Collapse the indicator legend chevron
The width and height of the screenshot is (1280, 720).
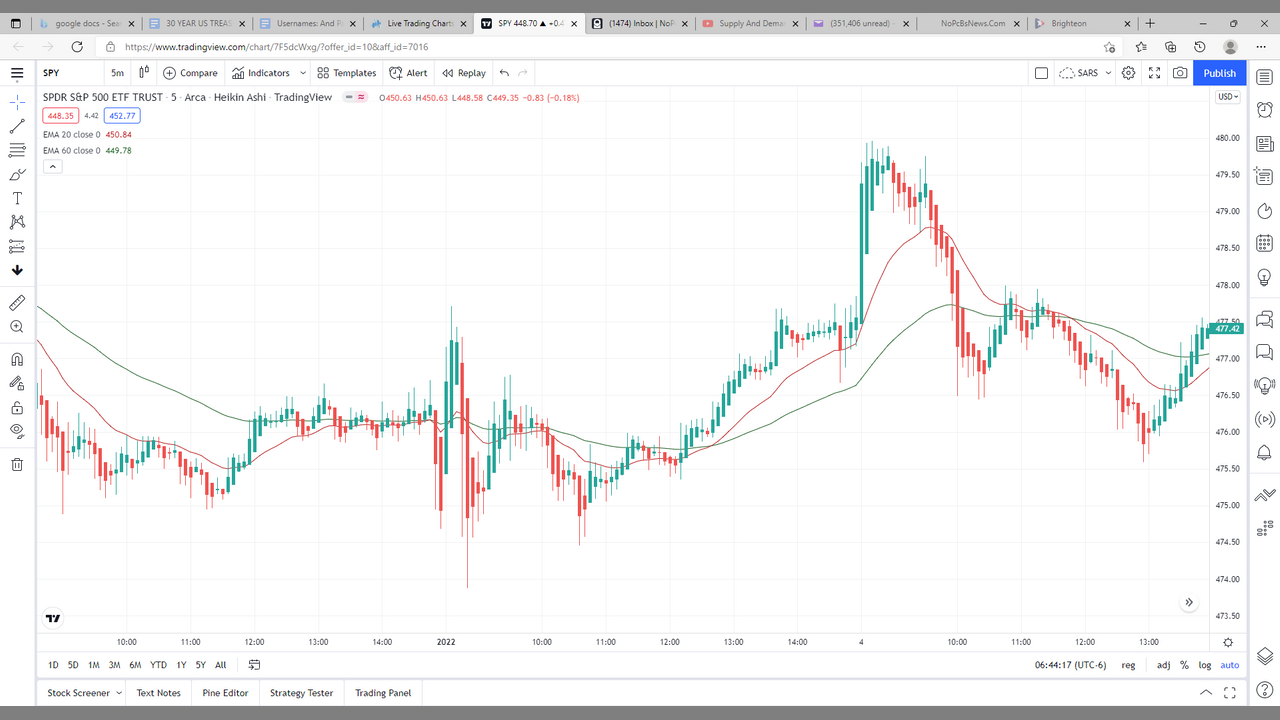pos(53,166)
